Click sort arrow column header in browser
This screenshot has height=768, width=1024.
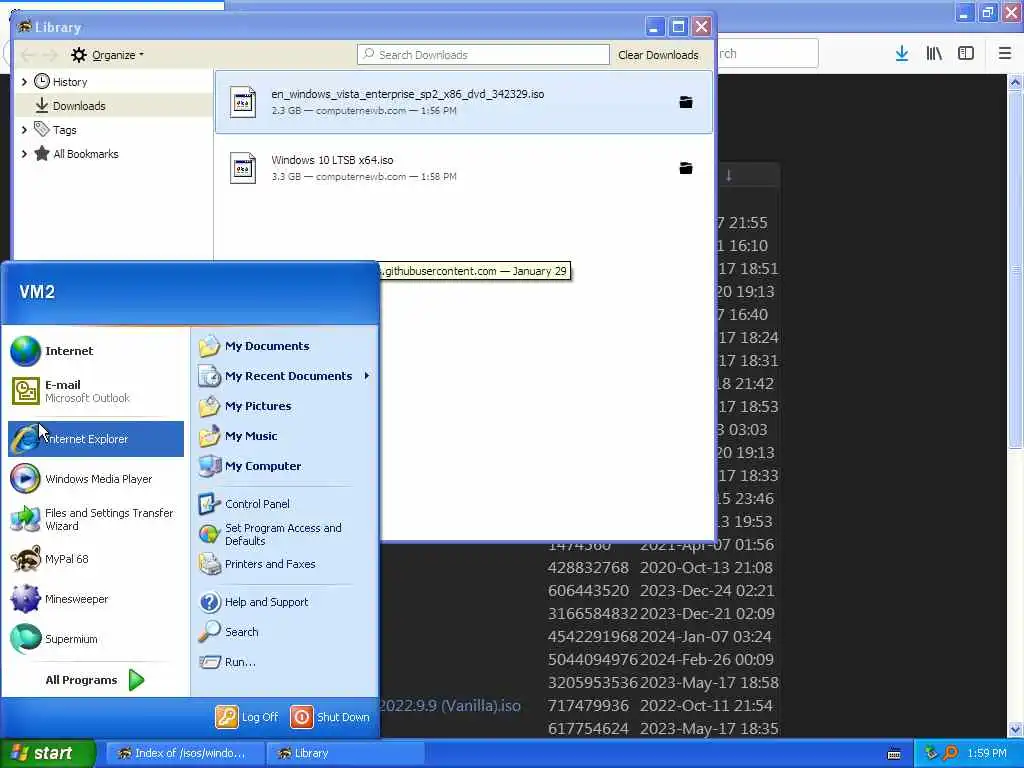(x=729, y=175)
